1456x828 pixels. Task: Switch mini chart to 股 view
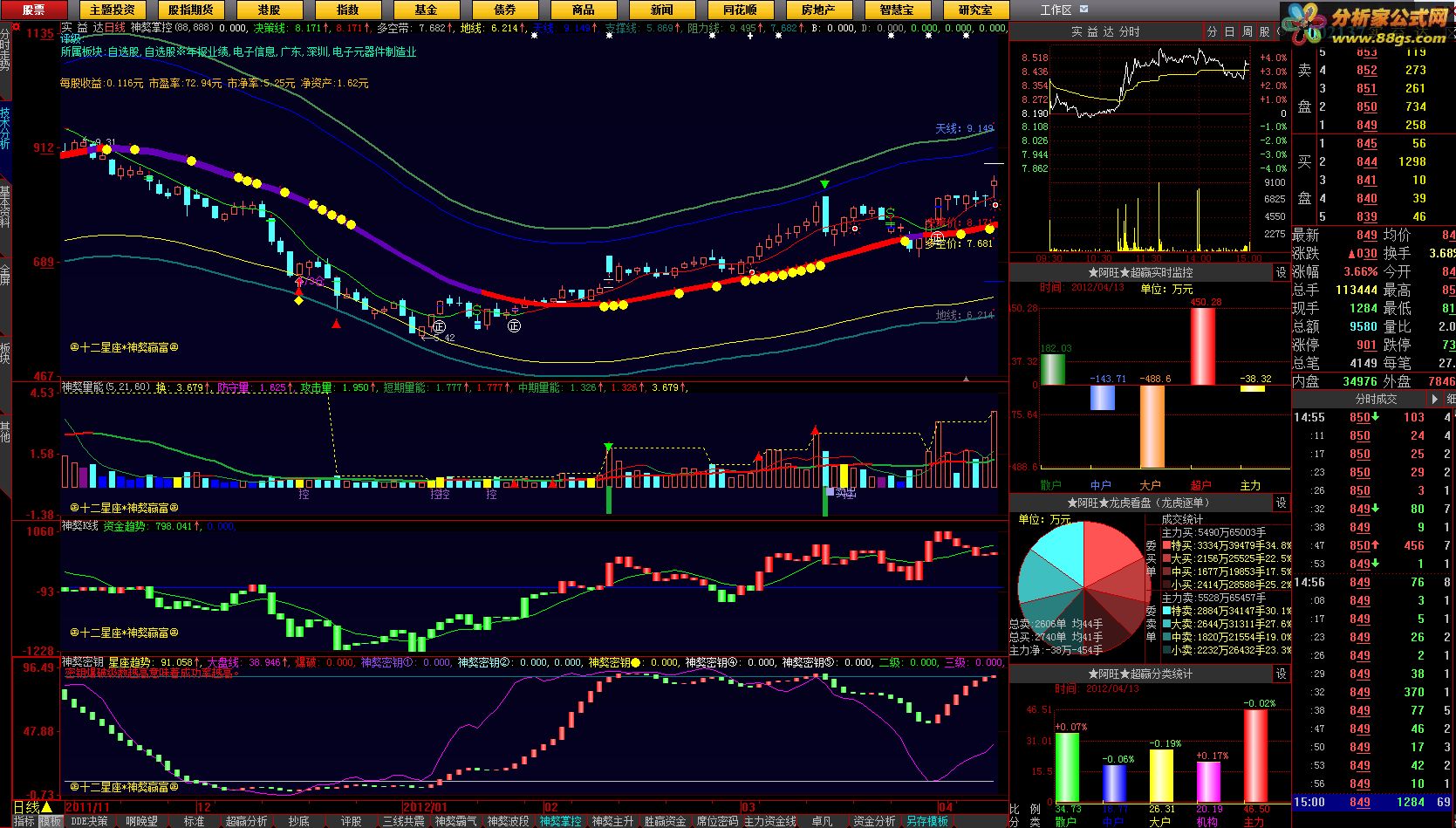(1264, 31)
